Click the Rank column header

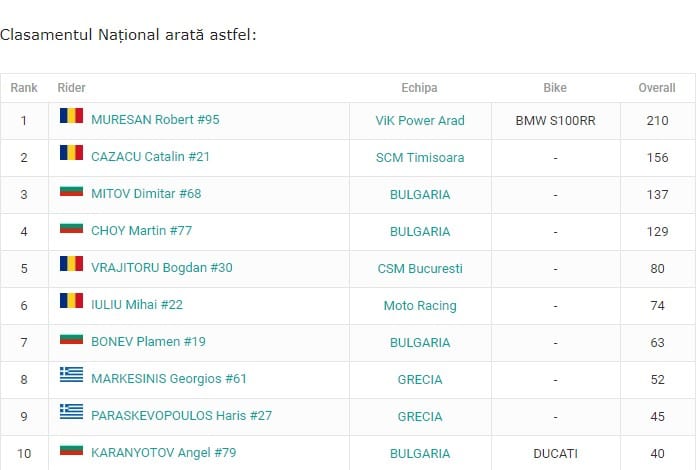pyautogui.click(x=24, y=88)
